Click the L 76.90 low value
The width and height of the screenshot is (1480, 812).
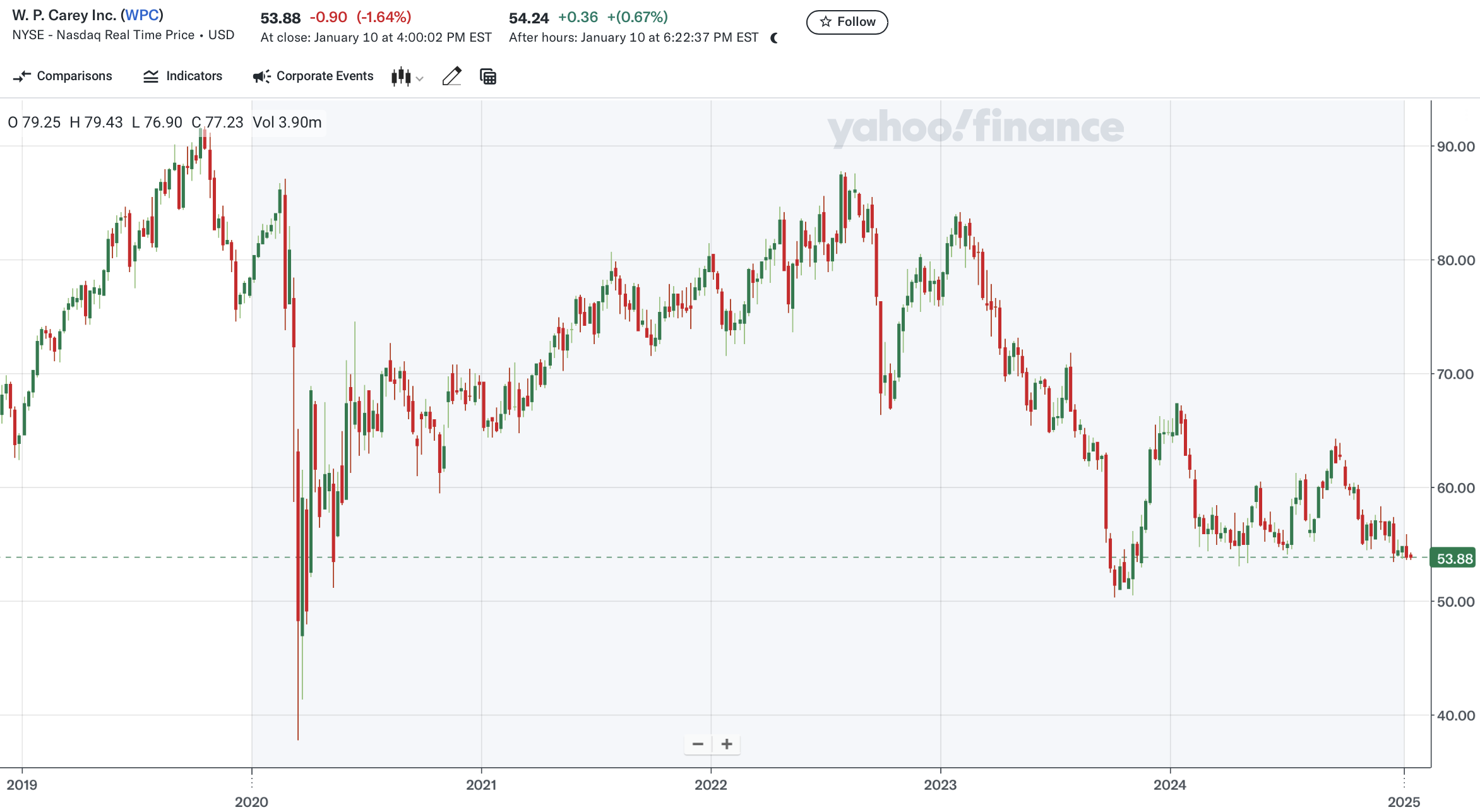[157, 122]
